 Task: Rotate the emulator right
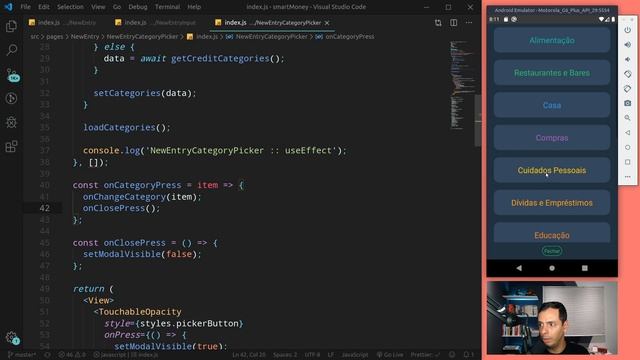pos(628,89)
